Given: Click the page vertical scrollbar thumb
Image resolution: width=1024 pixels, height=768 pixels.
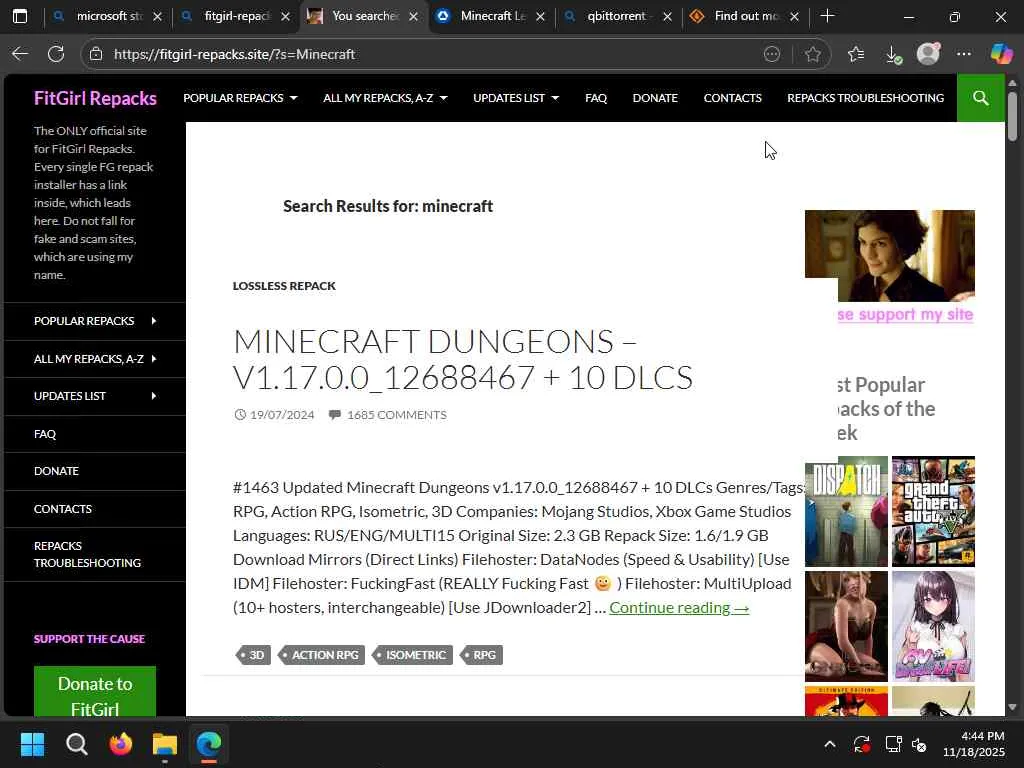Looking at the screenshot, I should coord(1012,116).
